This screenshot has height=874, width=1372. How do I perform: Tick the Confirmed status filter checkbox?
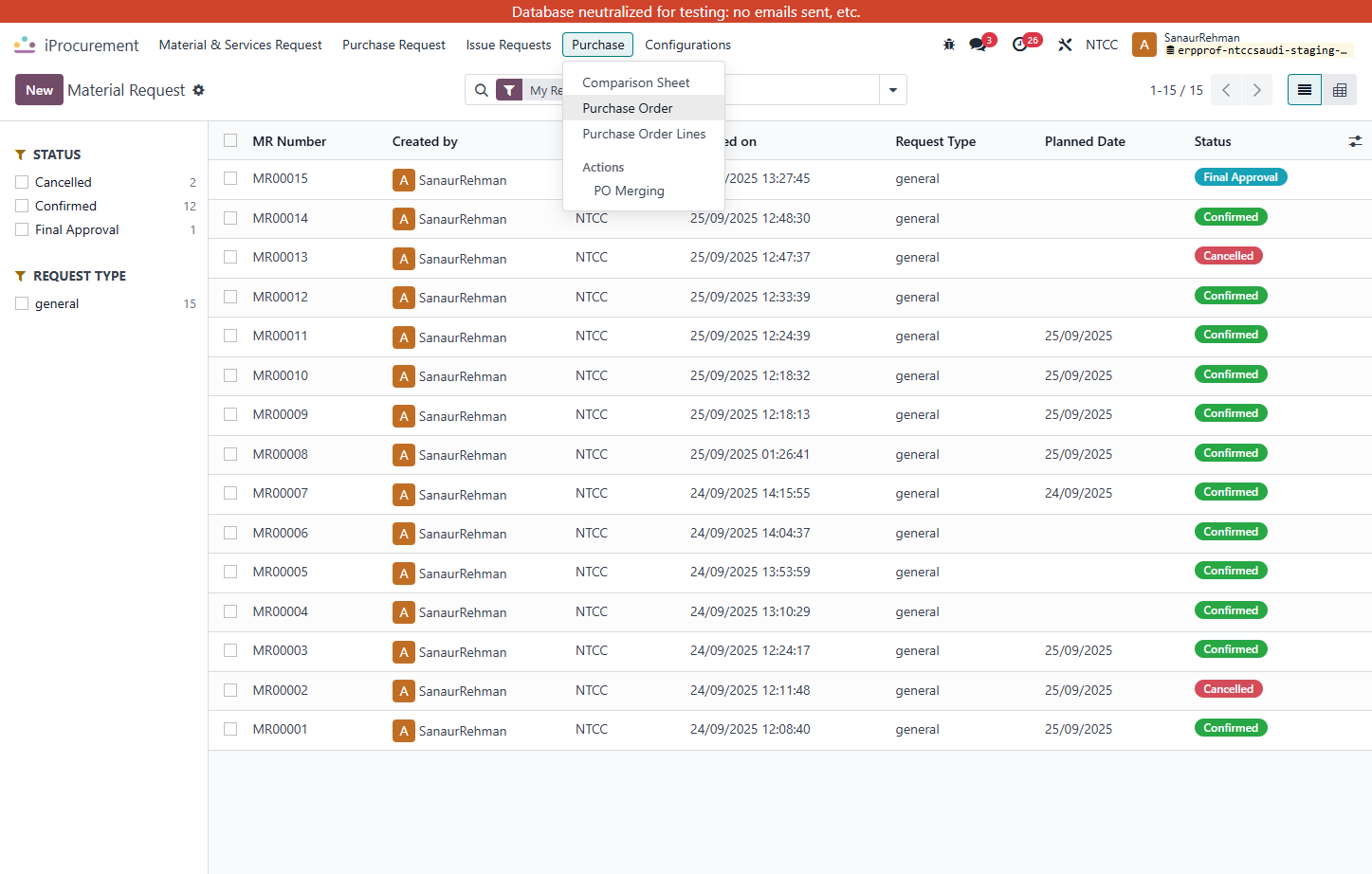pos(22,206)
